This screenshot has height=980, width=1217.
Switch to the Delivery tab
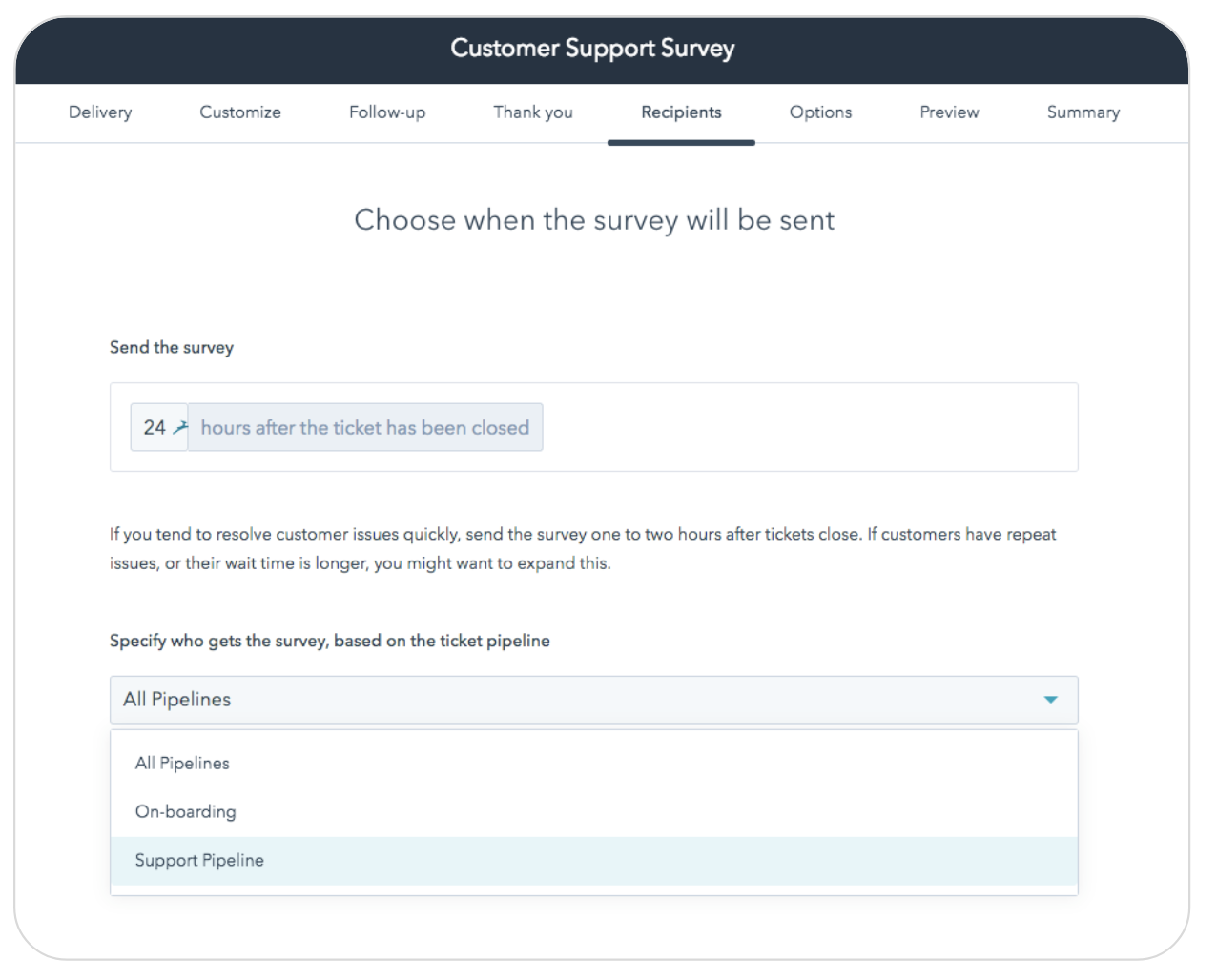pos(100,112)
